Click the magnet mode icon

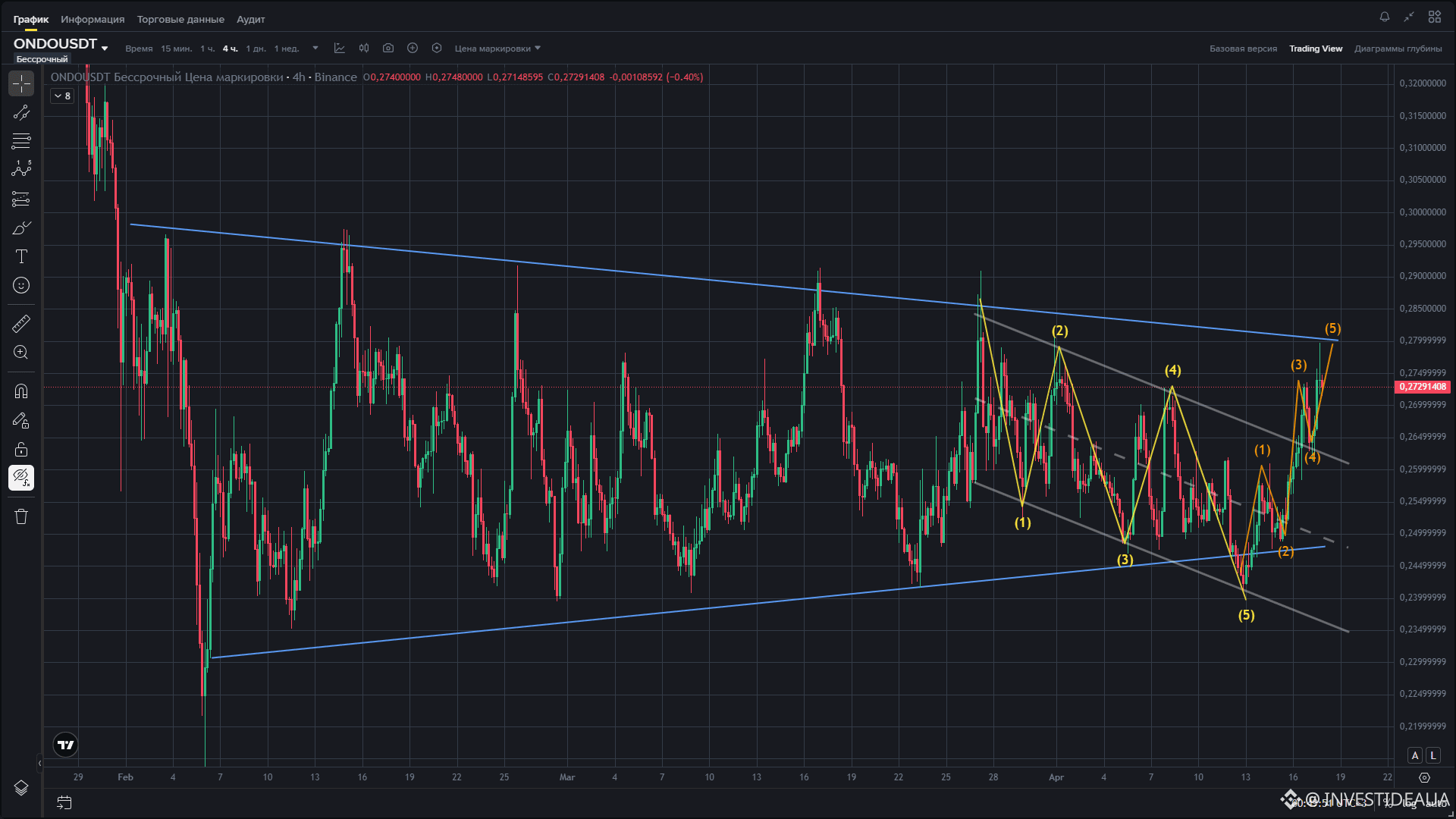(21, 391)
